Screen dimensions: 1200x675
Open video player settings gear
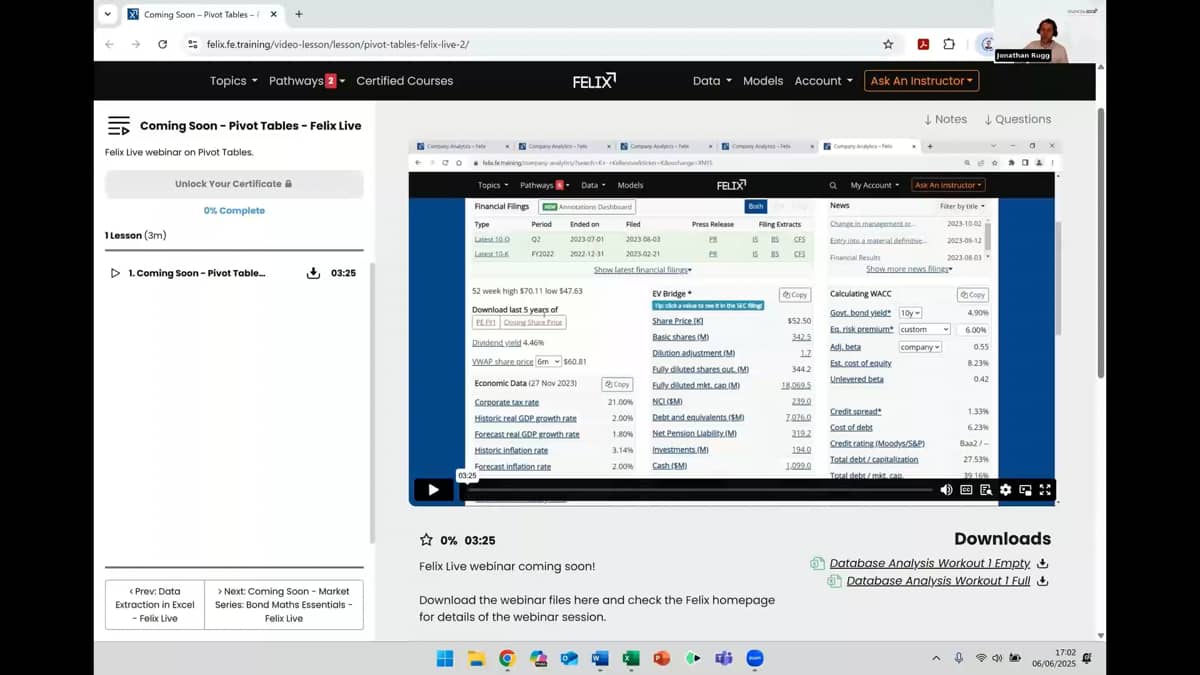coord(1005,490)
